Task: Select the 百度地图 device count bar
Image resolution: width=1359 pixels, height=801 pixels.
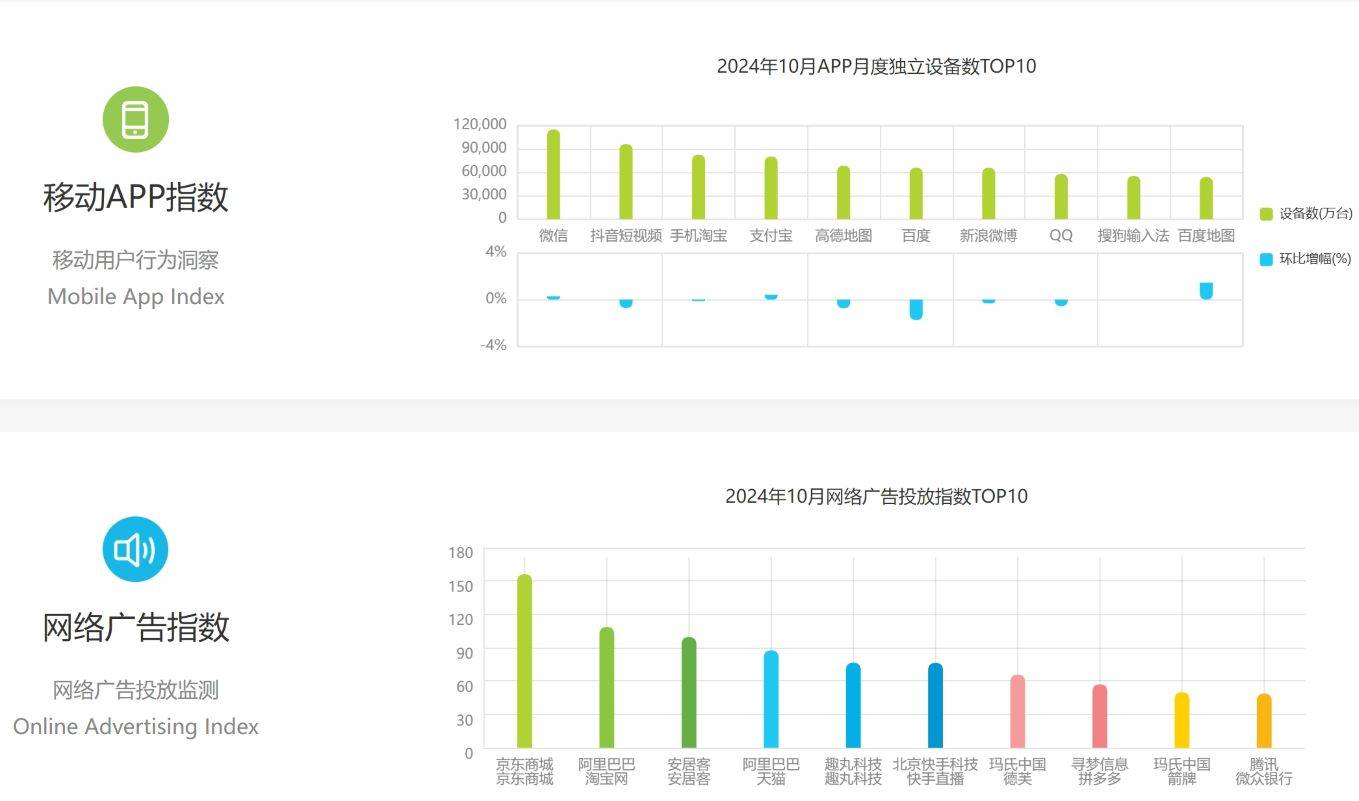Action: (1206, 198)
